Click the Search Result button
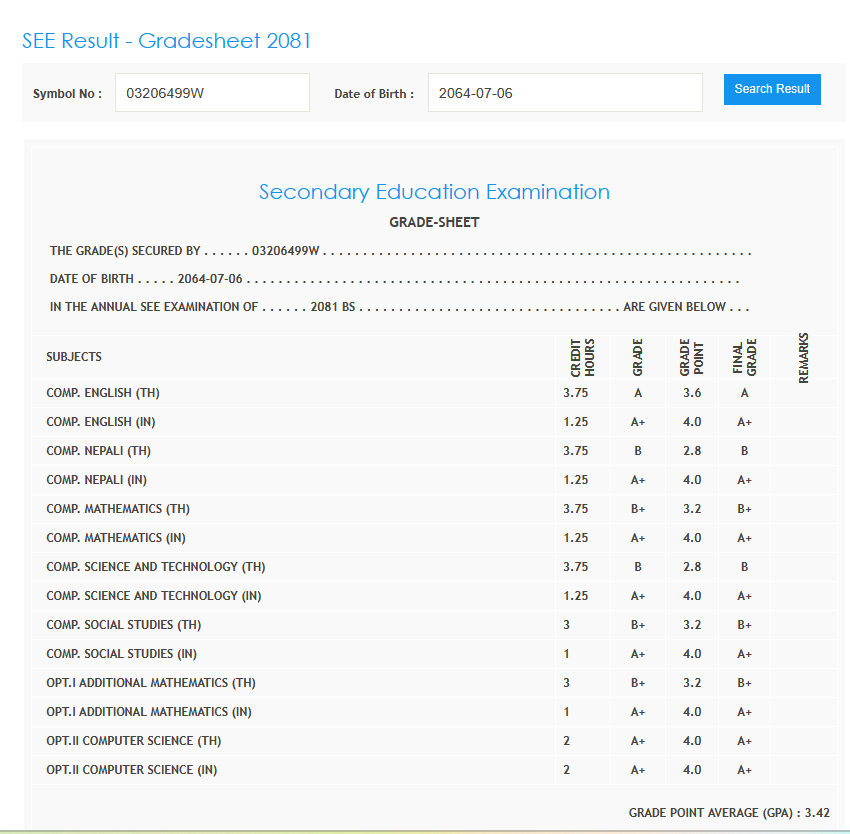 [x=772, y=89]
